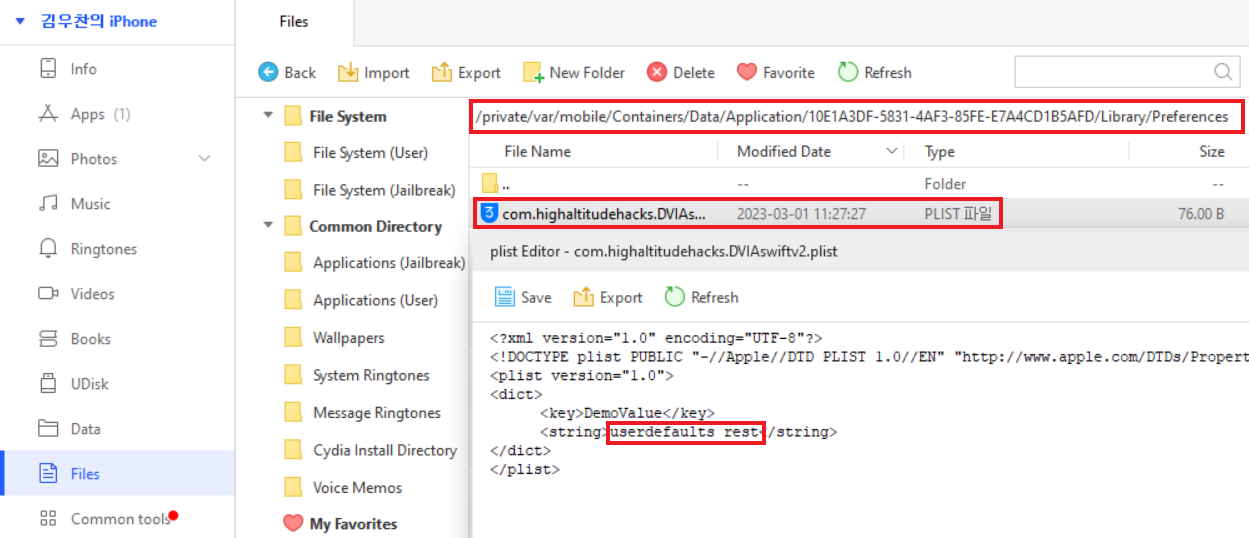This screenshot has width=1249, height=538.
Task: Click the 2023-03-01 11:27:27 date cell
Action: coord(801,214)
